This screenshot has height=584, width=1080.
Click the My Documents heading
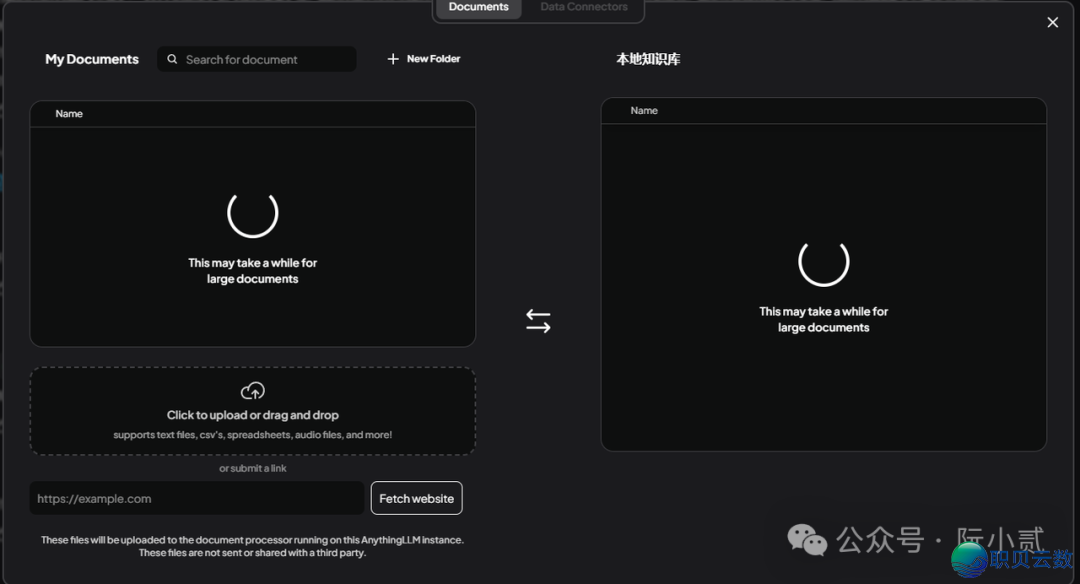92,59
